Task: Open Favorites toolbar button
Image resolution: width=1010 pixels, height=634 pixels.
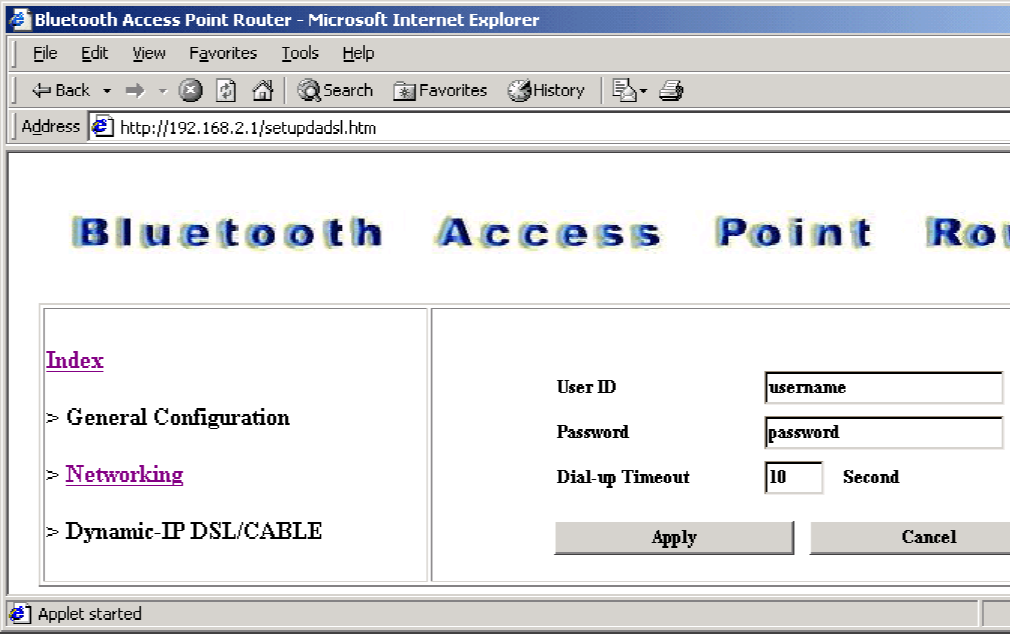Action: (x=440, y=91)
